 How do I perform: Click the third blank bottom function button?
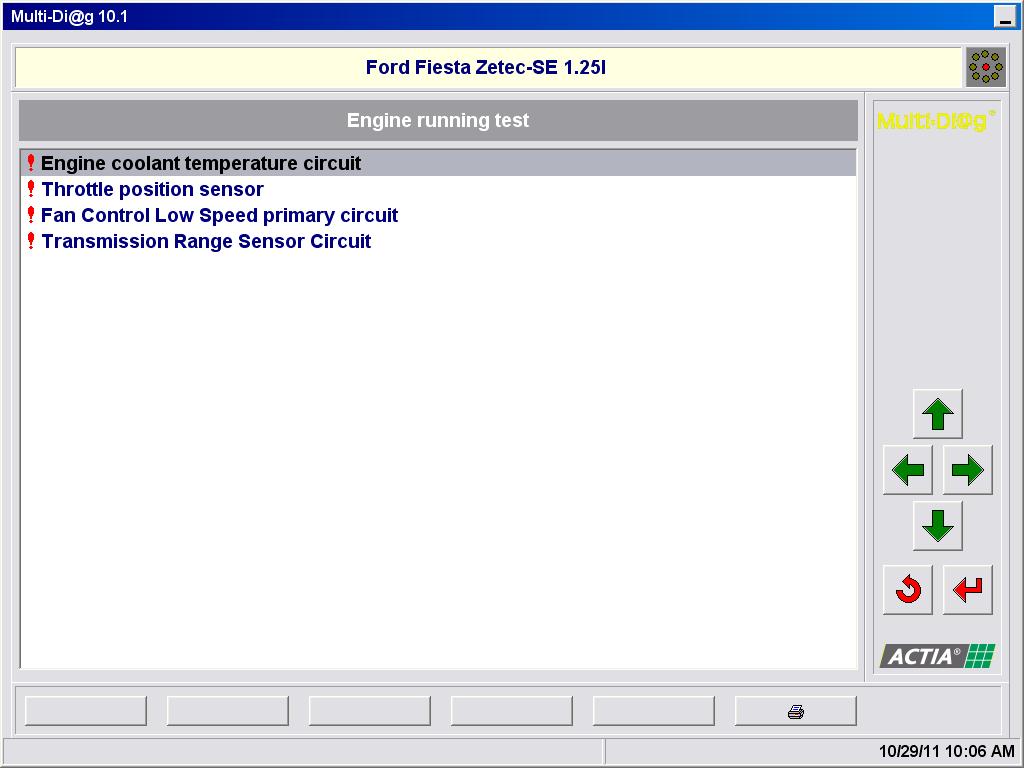pos(370,711)
